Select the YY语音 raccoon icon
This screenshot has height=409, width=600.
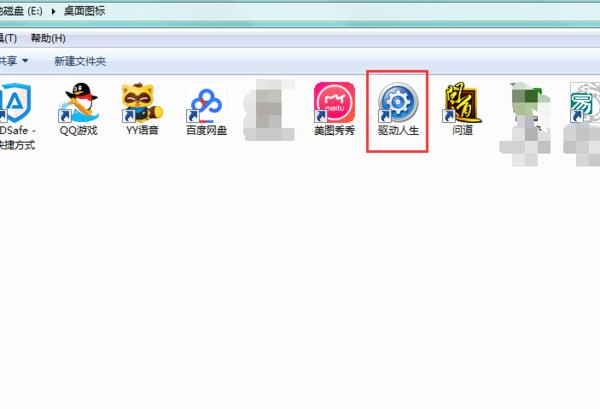click(142, 103)
